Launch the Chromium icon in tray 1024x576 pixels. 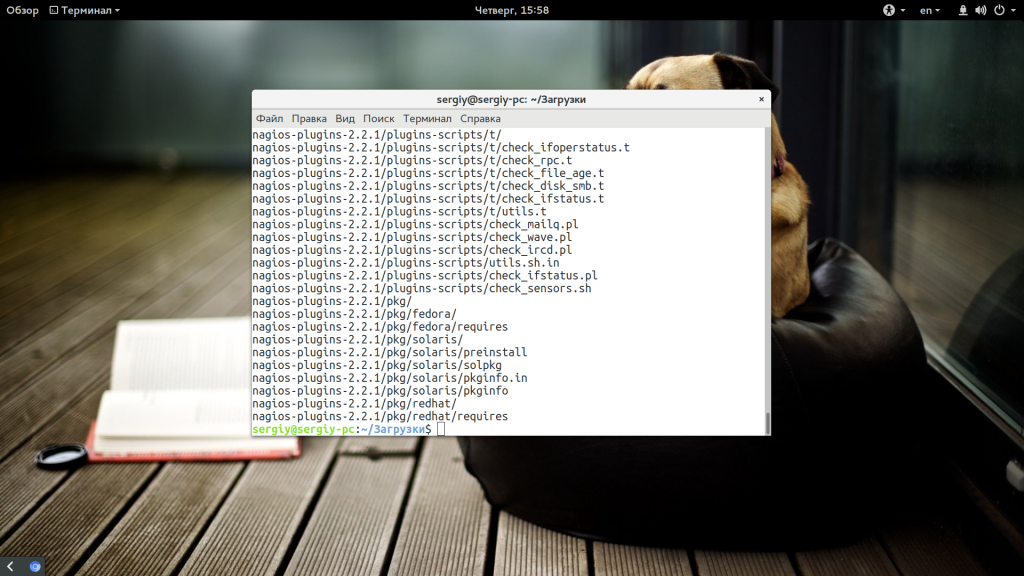click(x=35, y=566)
